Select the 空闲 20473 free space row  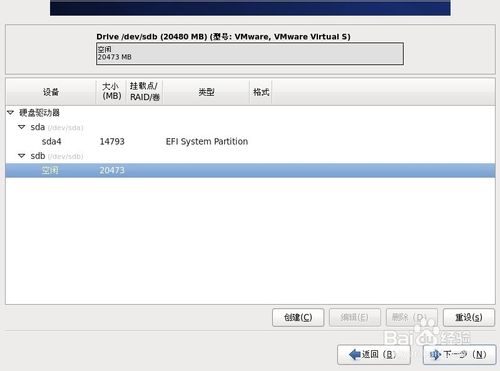tap(250, 170)
